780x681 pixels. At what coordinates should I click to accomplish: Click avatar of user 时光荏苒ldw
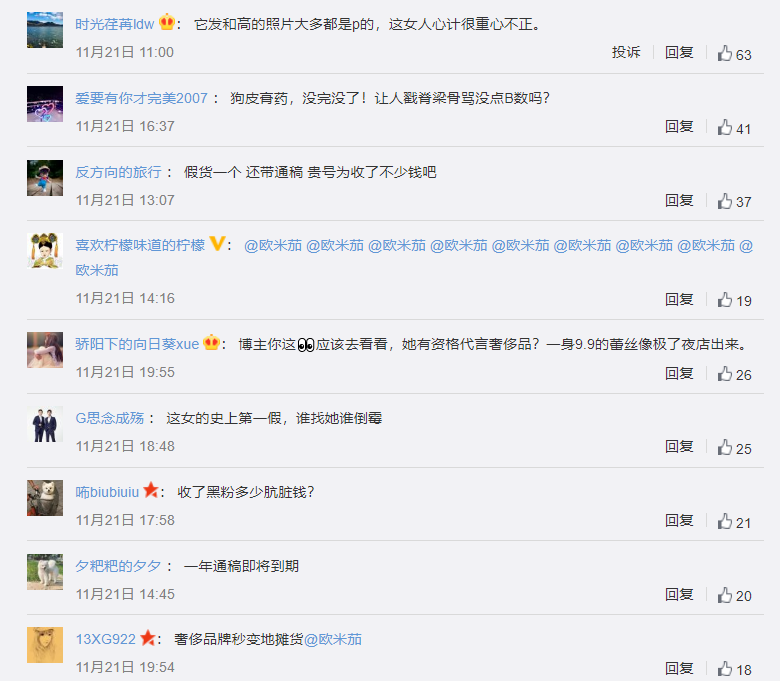pos(45,30)
